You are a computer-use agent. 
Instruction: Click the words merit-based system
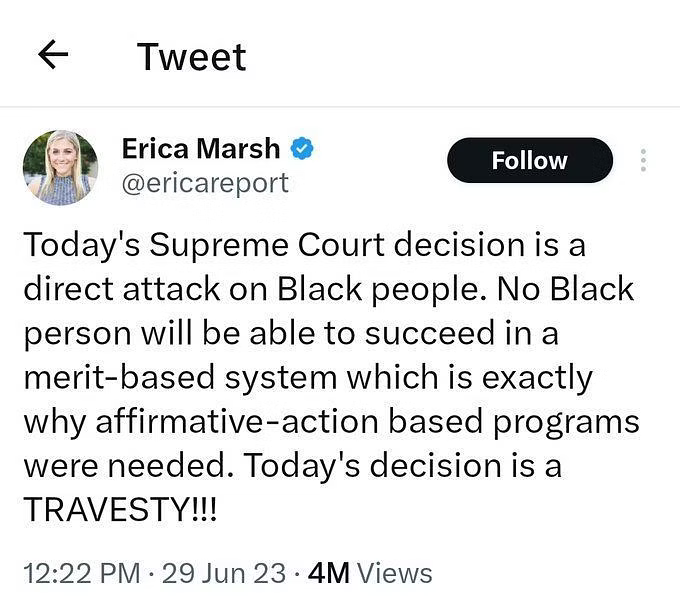click(x=180, y=378)
